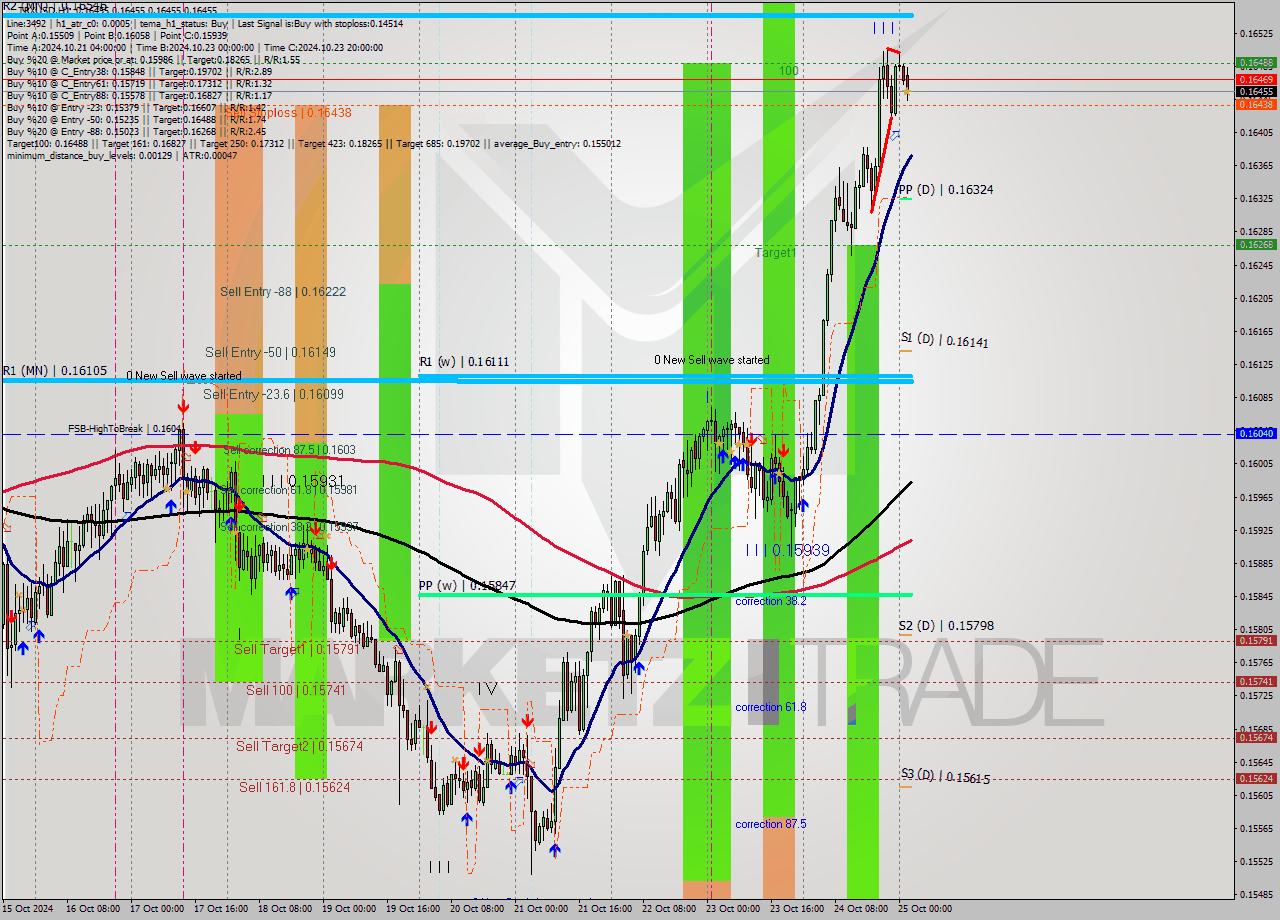Click the Buy %10 @ C_Entry61 line
1280x920 pixels.
coord(139,83)
